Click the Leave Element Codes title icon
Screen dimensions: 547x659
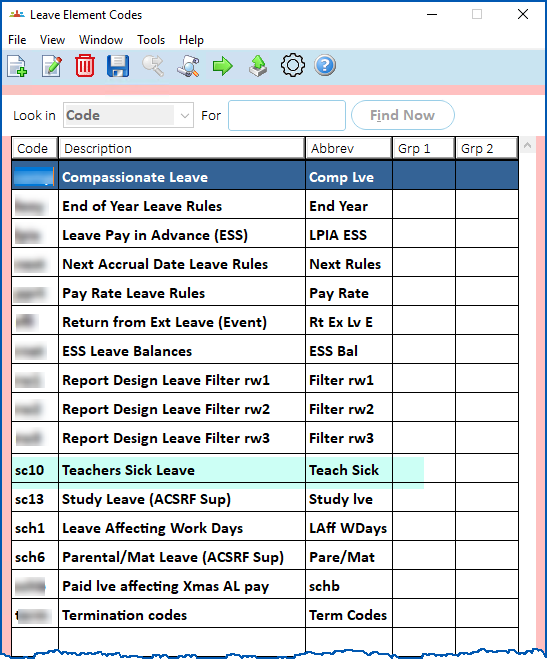[x=17, y=15]
